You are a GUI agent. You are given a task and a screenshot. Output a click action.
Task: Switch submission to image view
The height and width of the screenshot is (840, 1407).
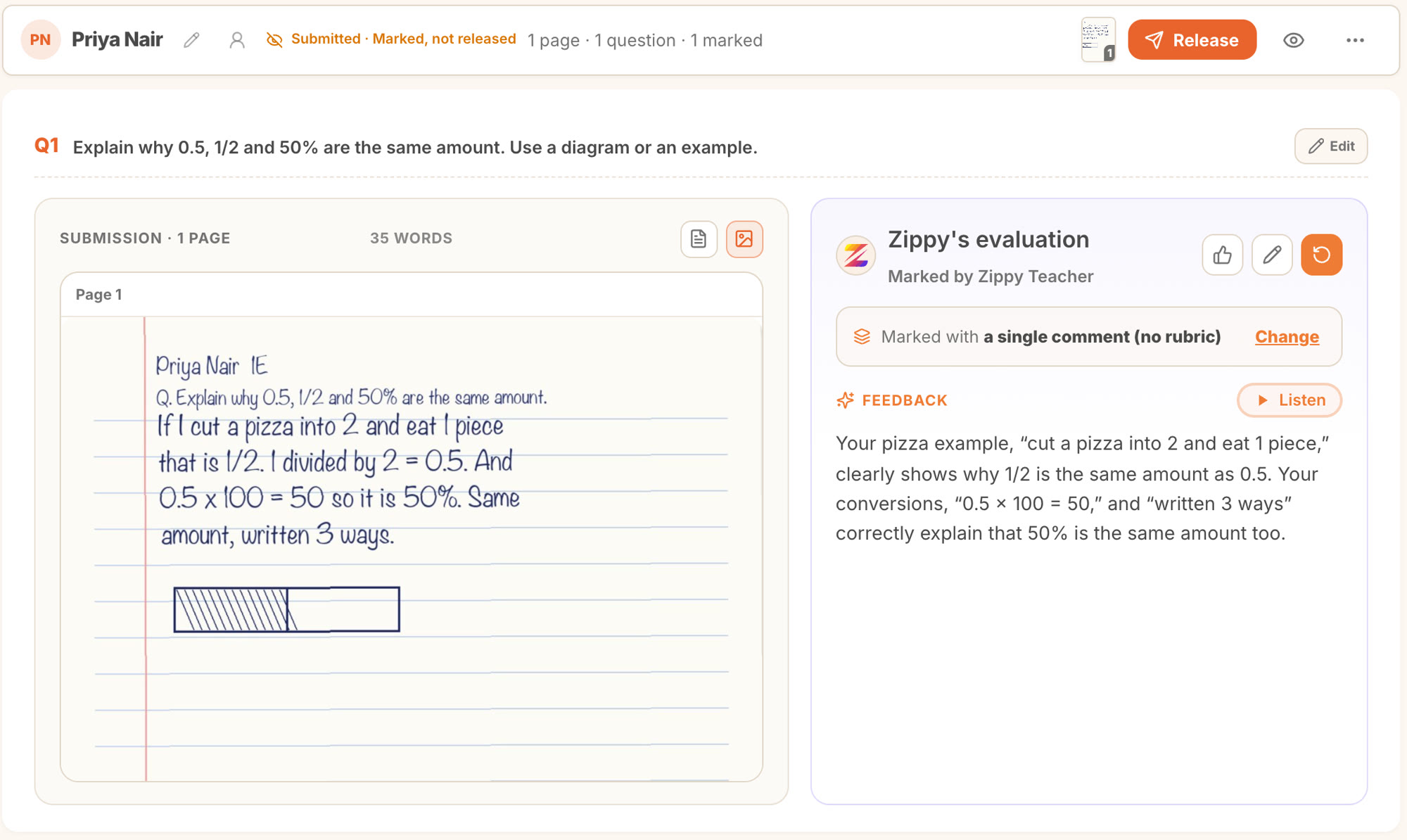coord(744,239)
